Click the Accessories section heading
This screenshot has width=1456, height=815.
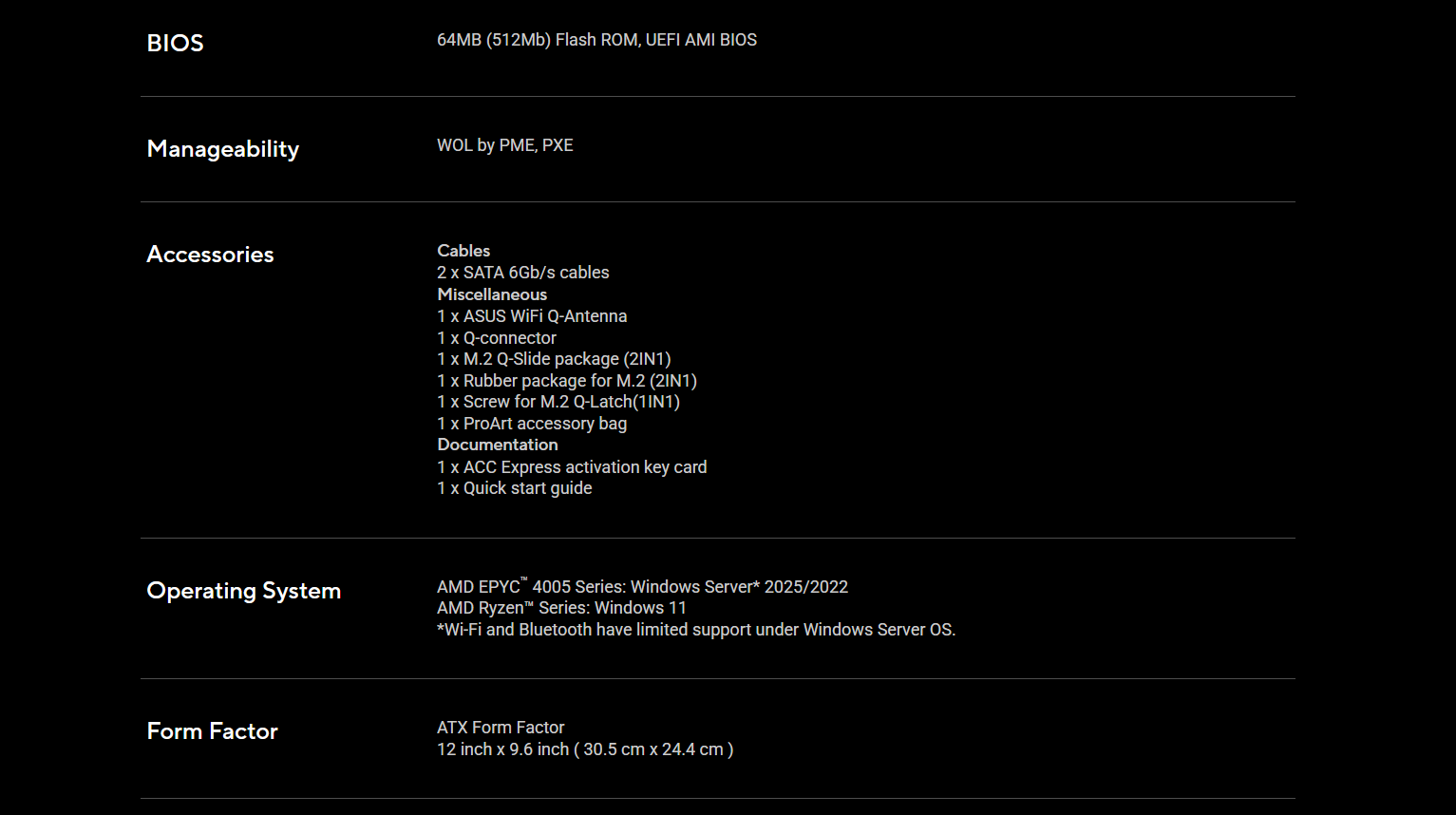pos(210,255)
